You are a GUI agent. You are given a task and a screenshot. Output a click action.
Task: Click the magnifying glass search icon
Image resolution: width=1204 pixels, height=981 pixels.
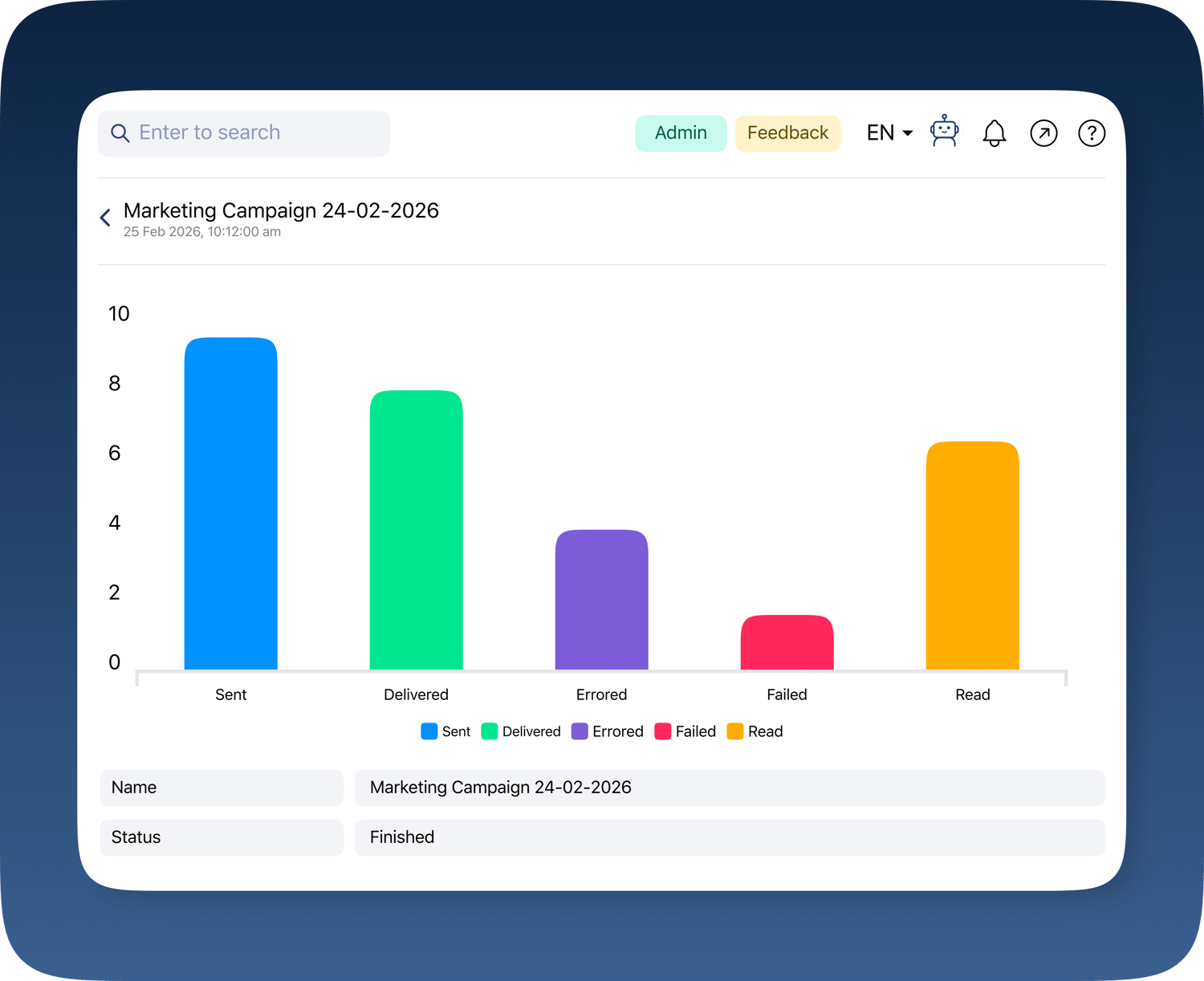(x=120, y=133)
